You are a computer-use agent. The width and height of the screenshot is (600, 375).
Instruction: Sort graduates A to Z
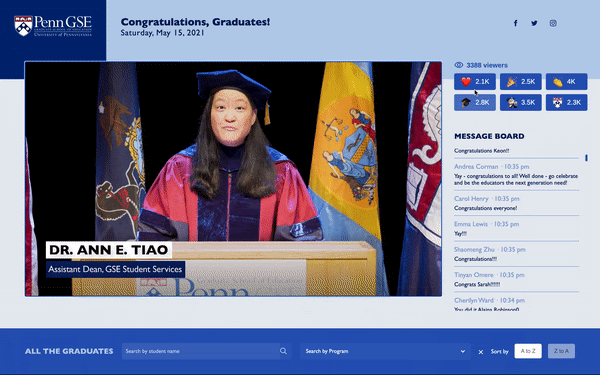528,351
